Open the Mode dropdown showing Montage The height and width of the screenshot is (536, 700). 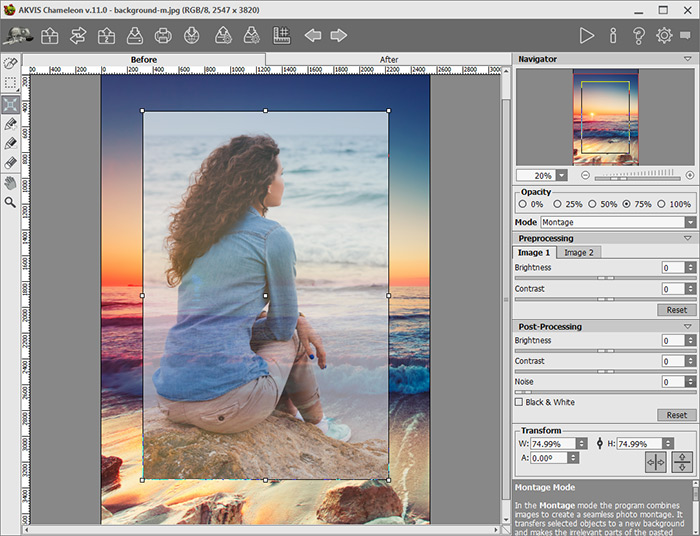coord(618,222)
